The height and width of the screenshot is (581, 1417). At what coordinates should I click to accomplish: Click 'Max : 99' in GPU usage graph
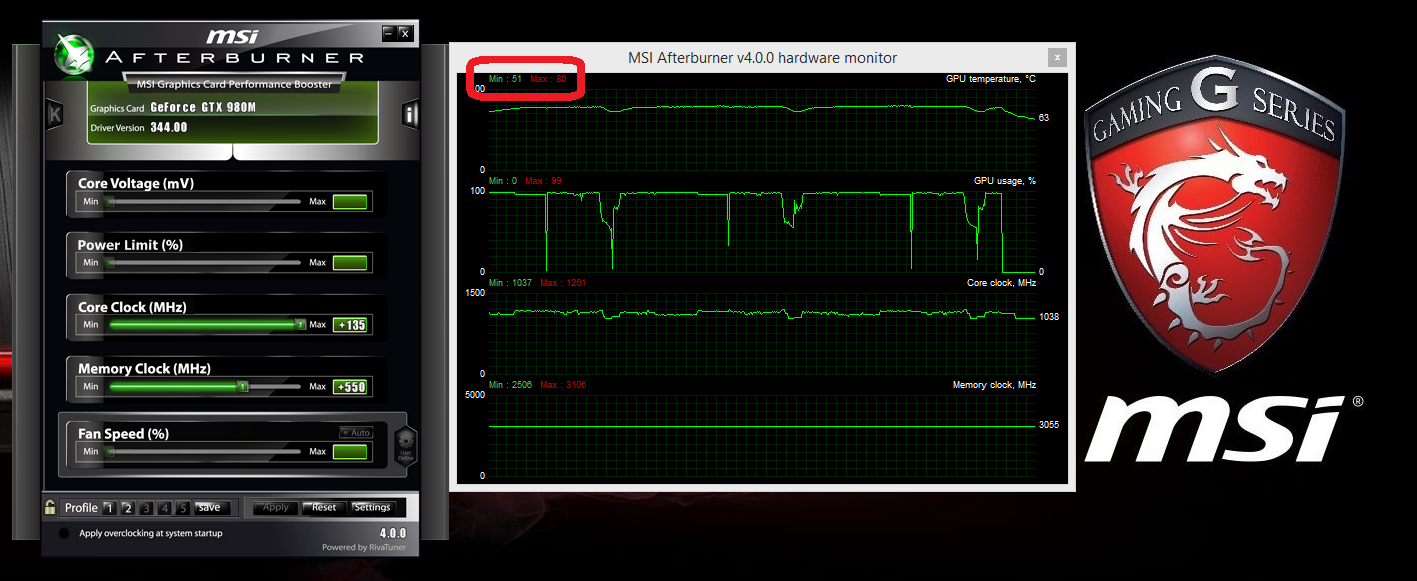[x=543, y=181]
